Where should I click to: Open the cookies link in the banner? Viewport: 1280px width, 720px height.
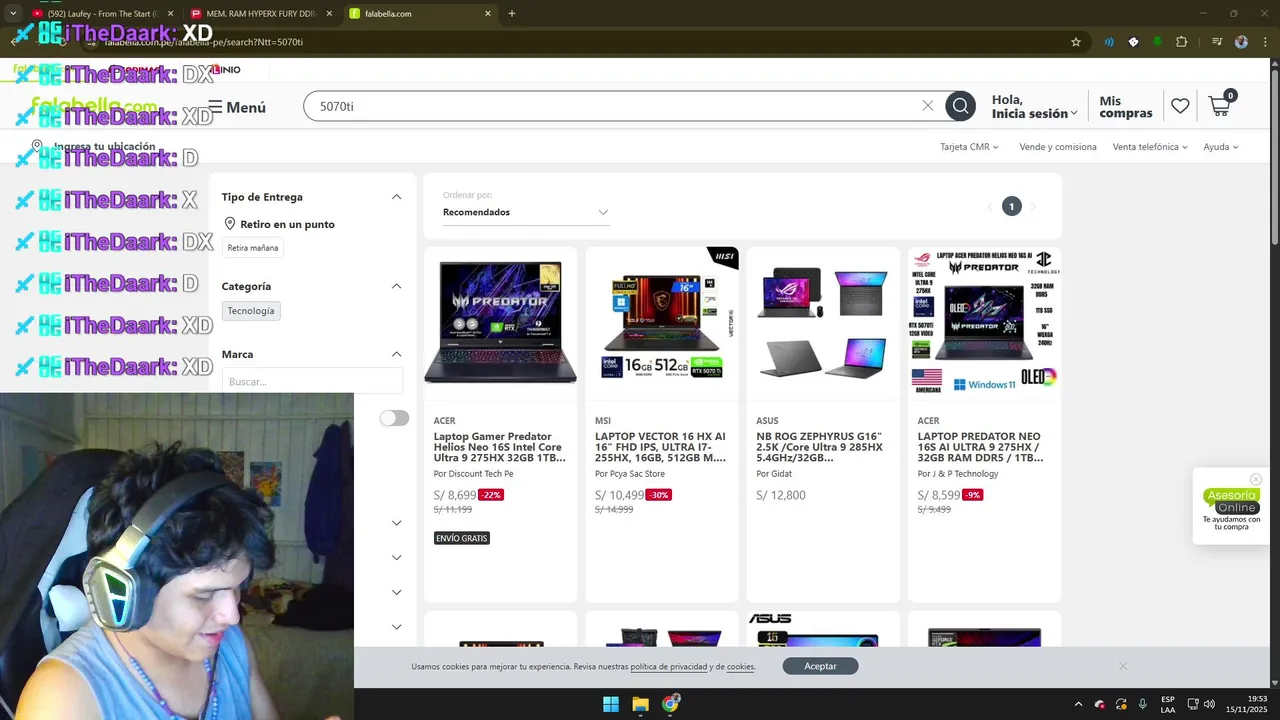pos(740,667)
